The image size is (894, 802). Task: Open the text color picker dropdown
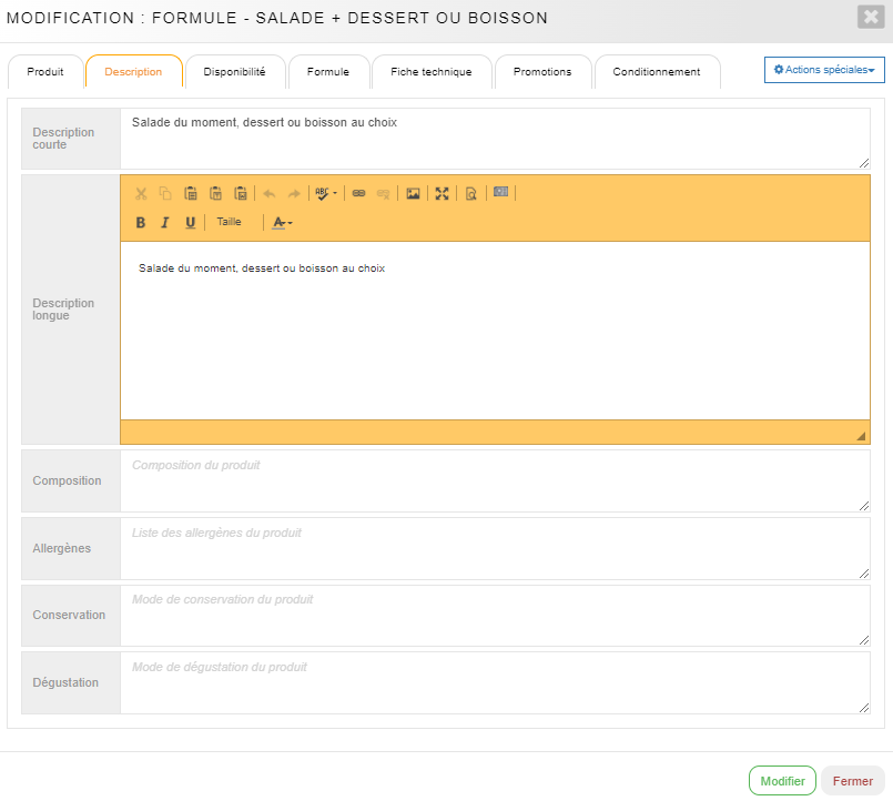click(x=283, y=223)
